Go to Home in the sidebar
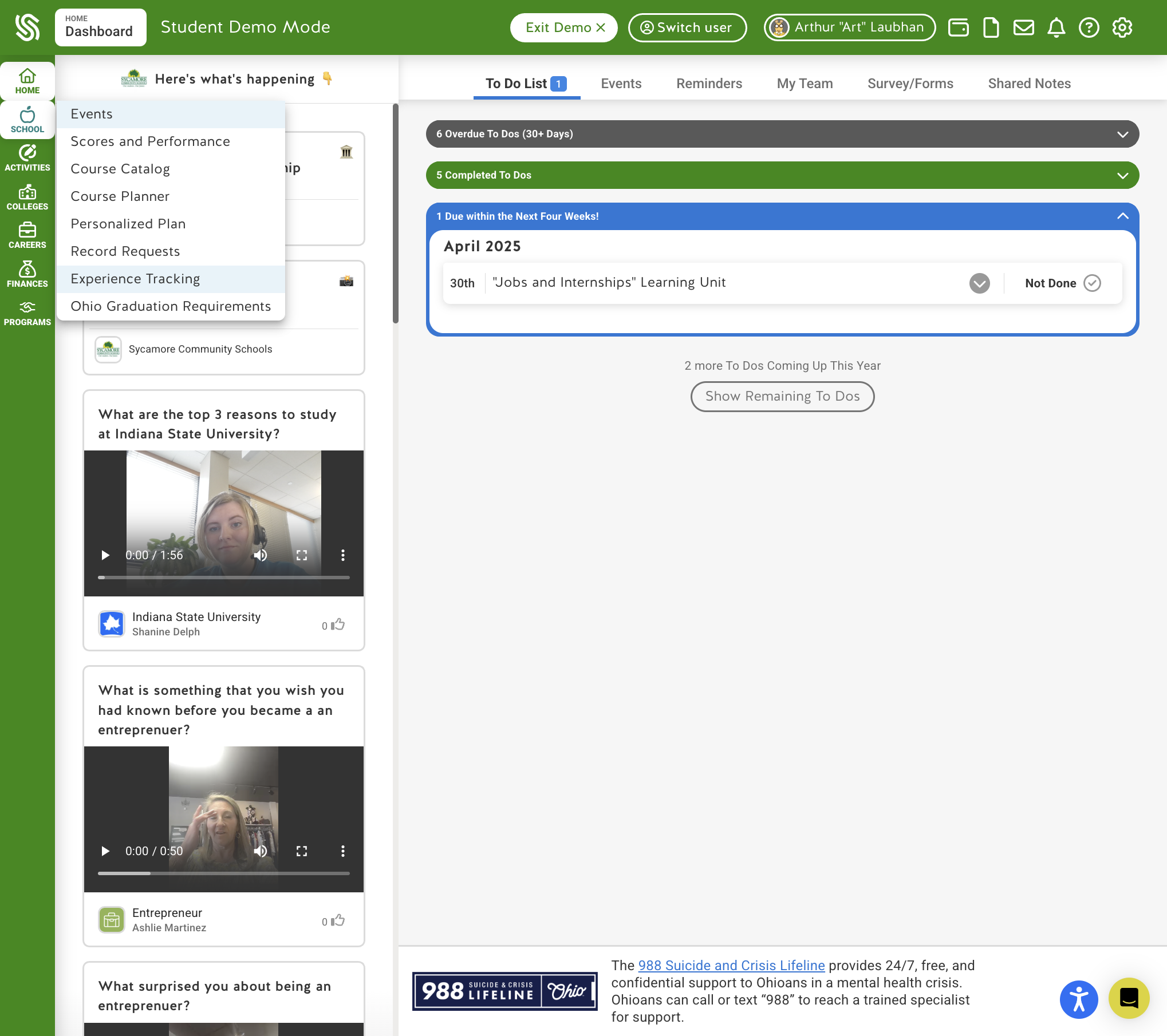This screenshot has height=1036, width=1167. [27, 81]
